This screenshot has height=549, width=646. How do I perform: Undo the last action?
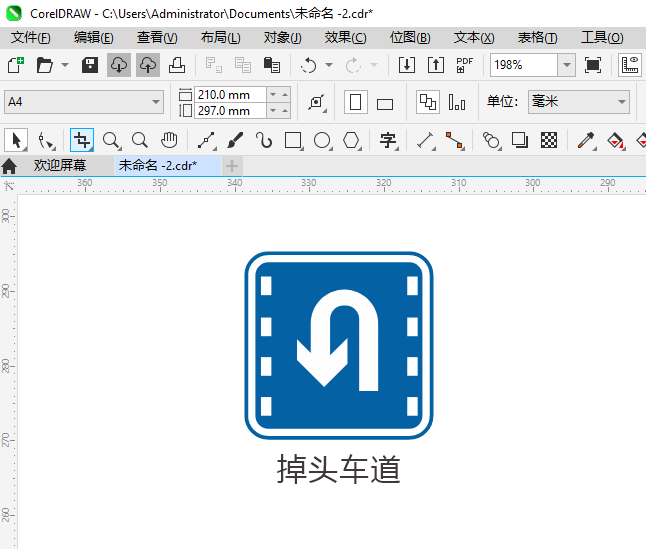308,65
